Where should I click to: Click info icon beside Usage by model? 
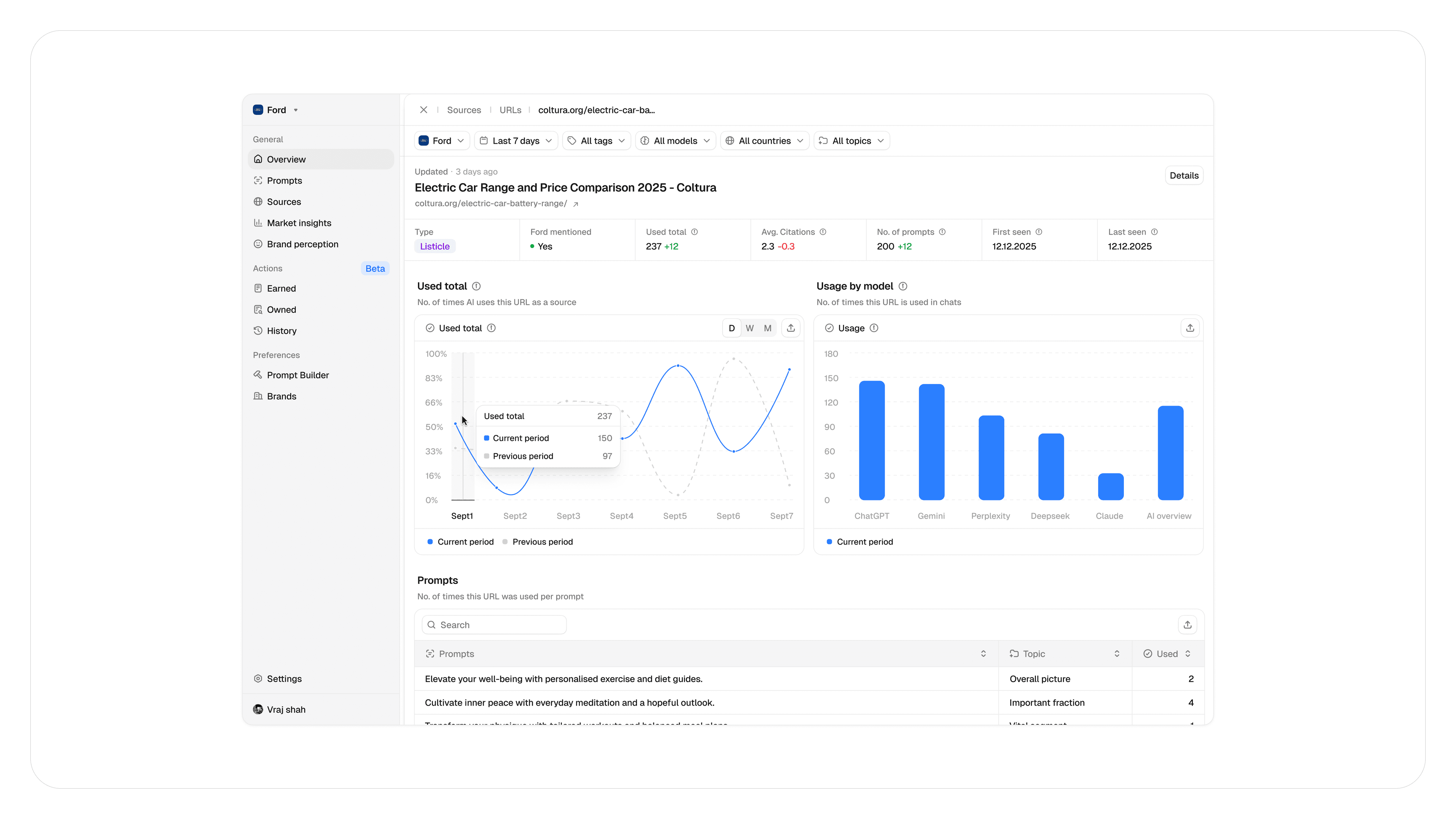coord(903,286)
